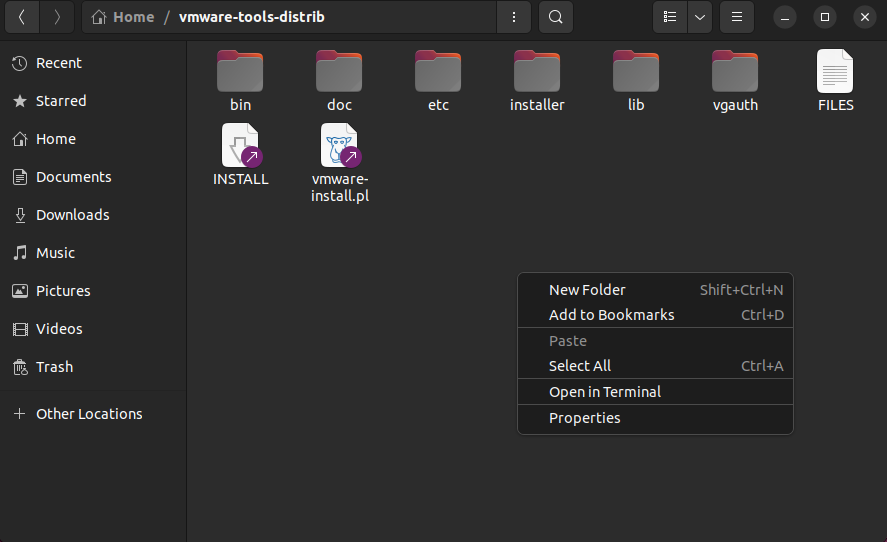Select the lib folder icon
This screenshot has height=542, width=887.
point(636,71)
